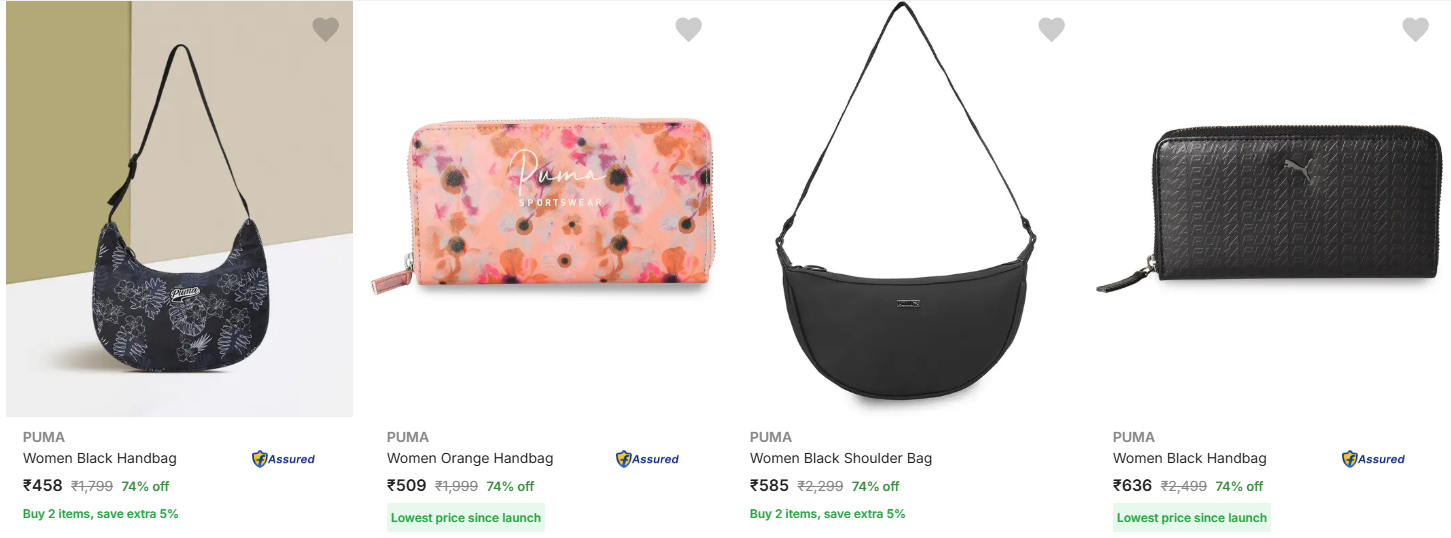Open the ₹458 Women Black Handbag title
1451x538 pixels.
point(100,459)
